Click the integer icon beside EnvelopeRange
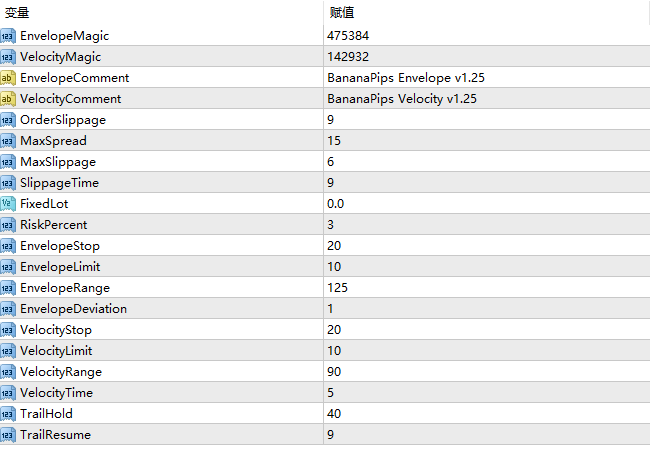This screenshot has height=453, width=650. pyautogui.click(x=8, y=288)
